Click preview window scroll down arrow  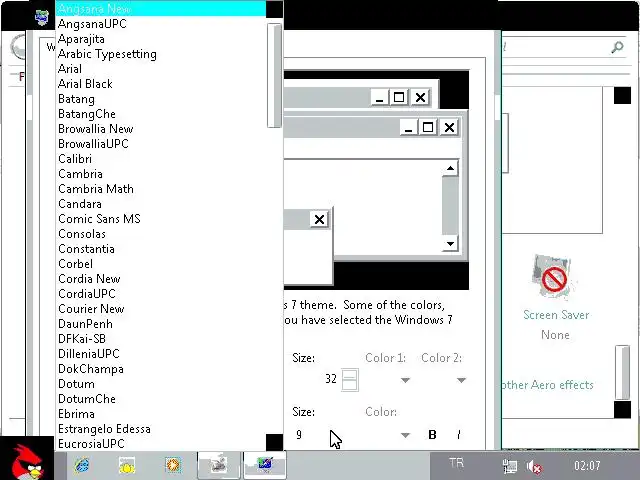[x=450, y=244]
